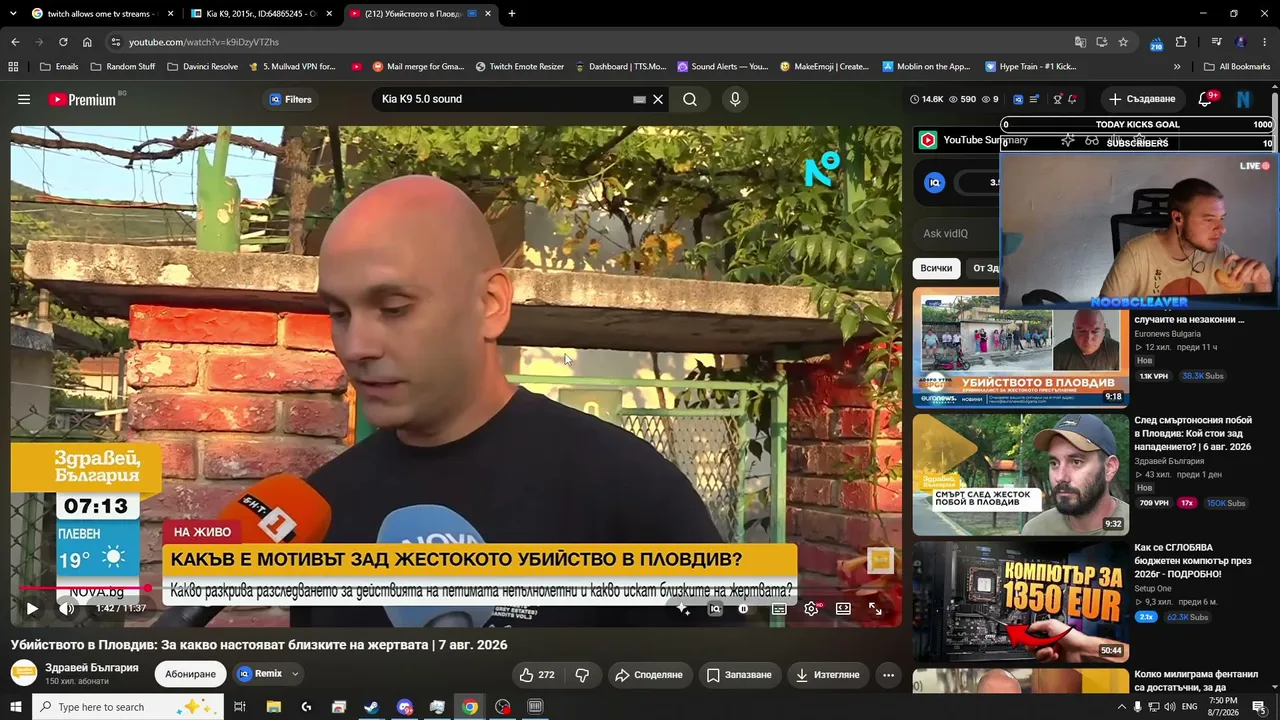The width and height of the screenshot is (1280, 720).
Task: Close the twitch allows one tv streams tab
Action: point(170,14)
